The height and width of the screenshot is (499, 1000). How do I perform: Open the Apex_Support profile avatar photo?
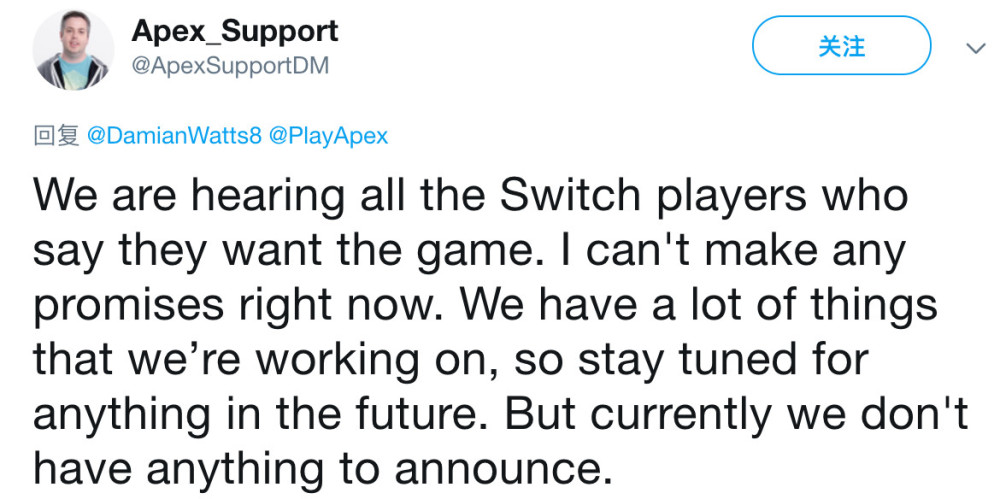click(x=73, y=49)
